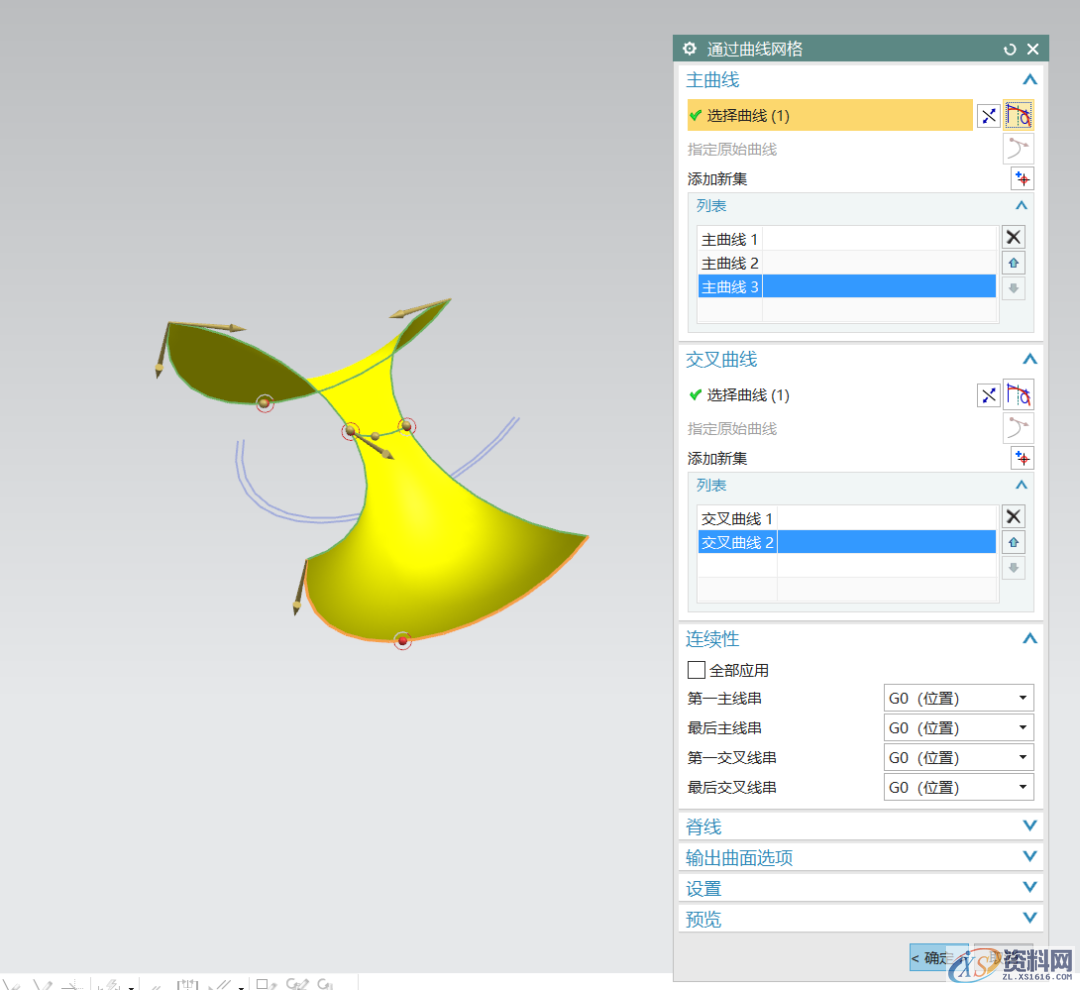Open the 最后交叉线串 continuity dropdown

pyautogui.click(x=958, y=787)
